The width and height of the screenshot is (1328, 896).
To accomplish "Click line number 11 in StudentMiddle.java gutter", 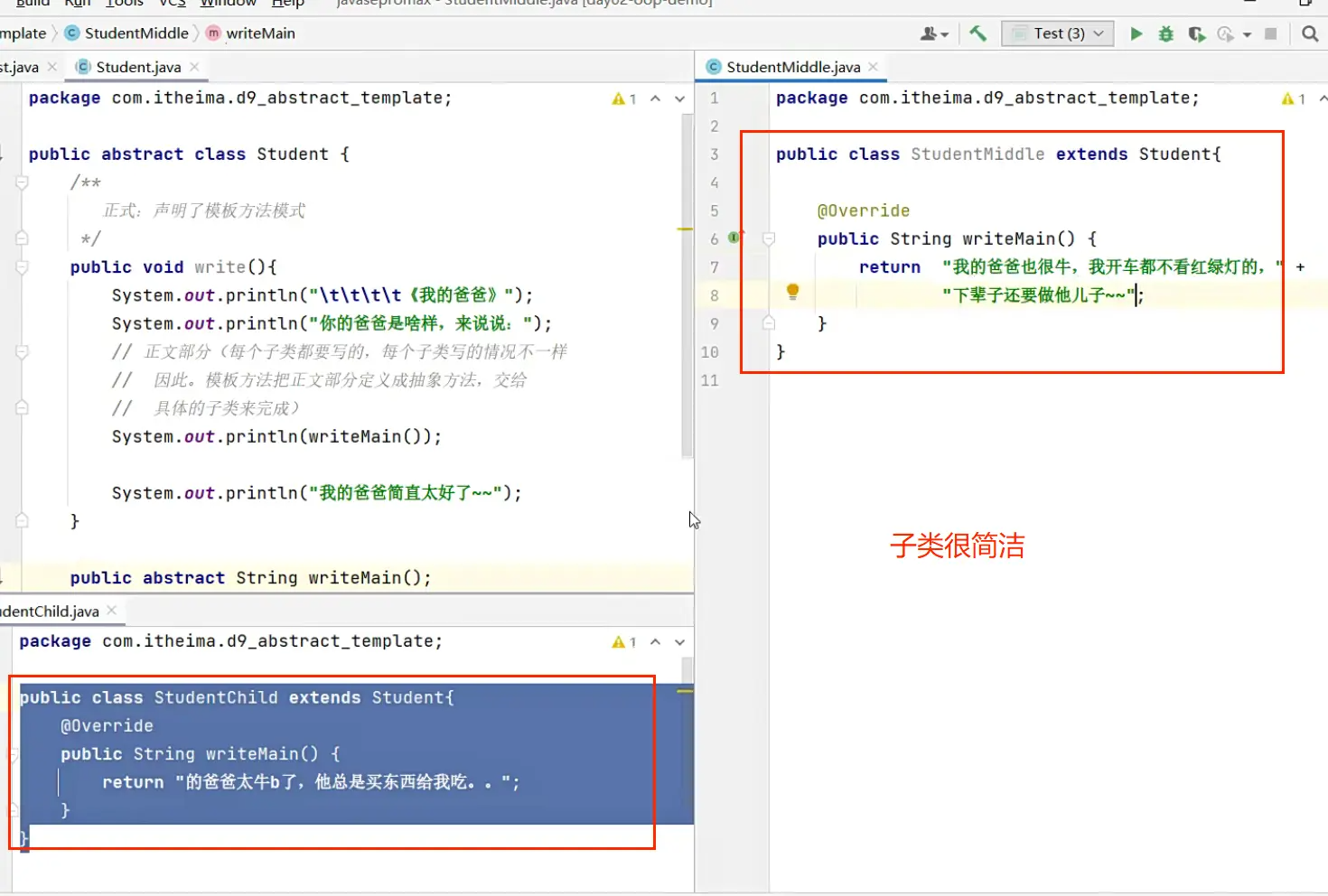I will (x=710, y=380).
